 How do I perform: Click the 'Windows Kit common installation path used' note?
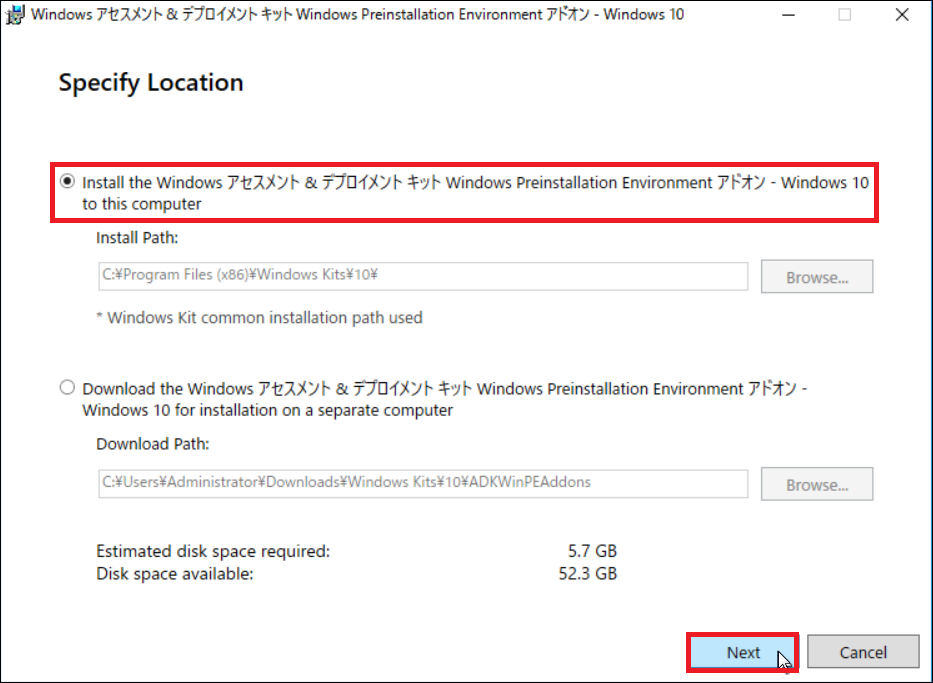click(x=259, y=318)
